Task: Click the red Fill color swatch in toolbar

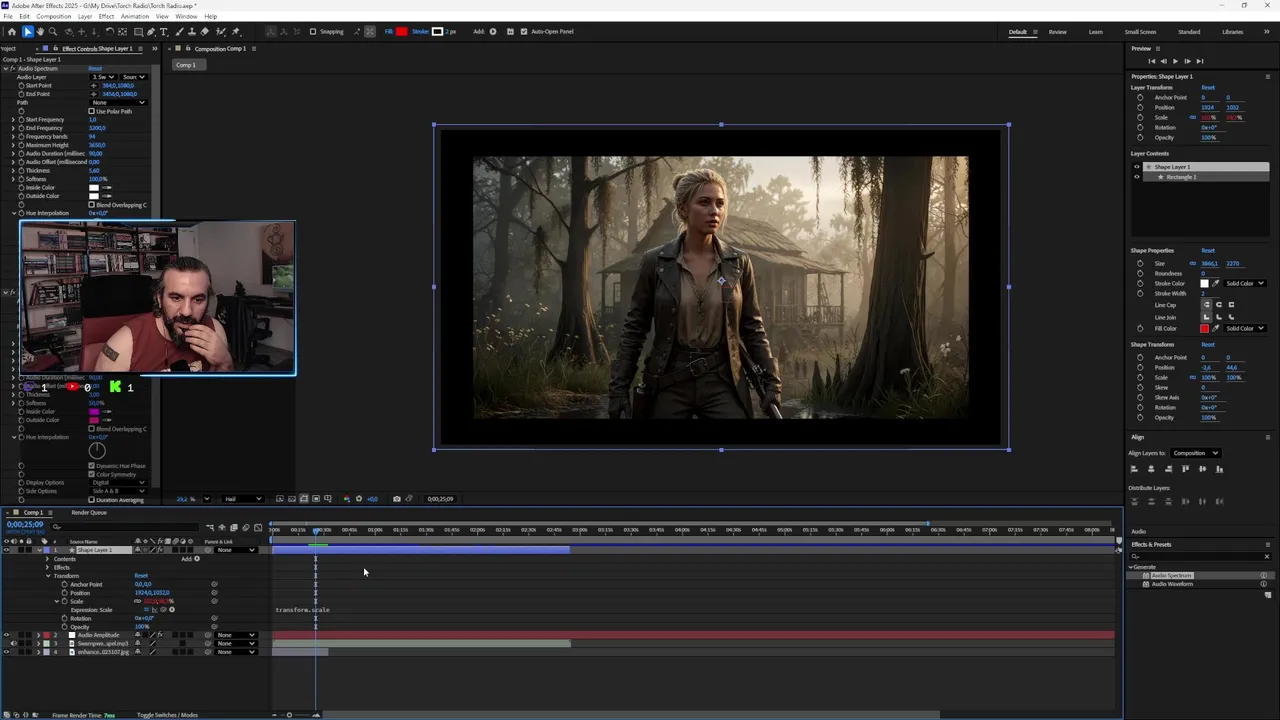Action: (x=402, y=32)
